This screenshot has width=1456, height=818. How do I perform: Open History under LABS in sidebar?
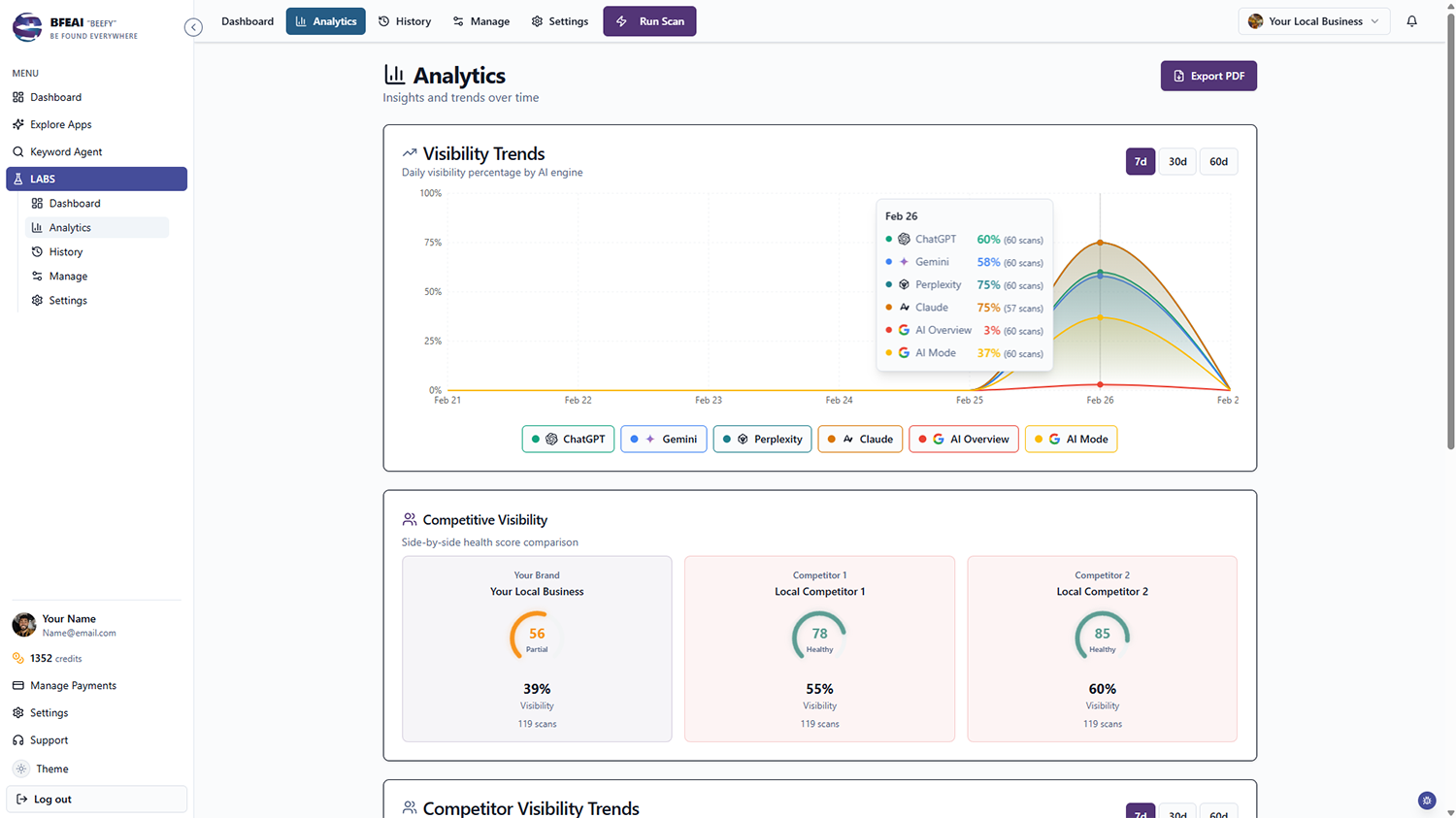point(97,251)
